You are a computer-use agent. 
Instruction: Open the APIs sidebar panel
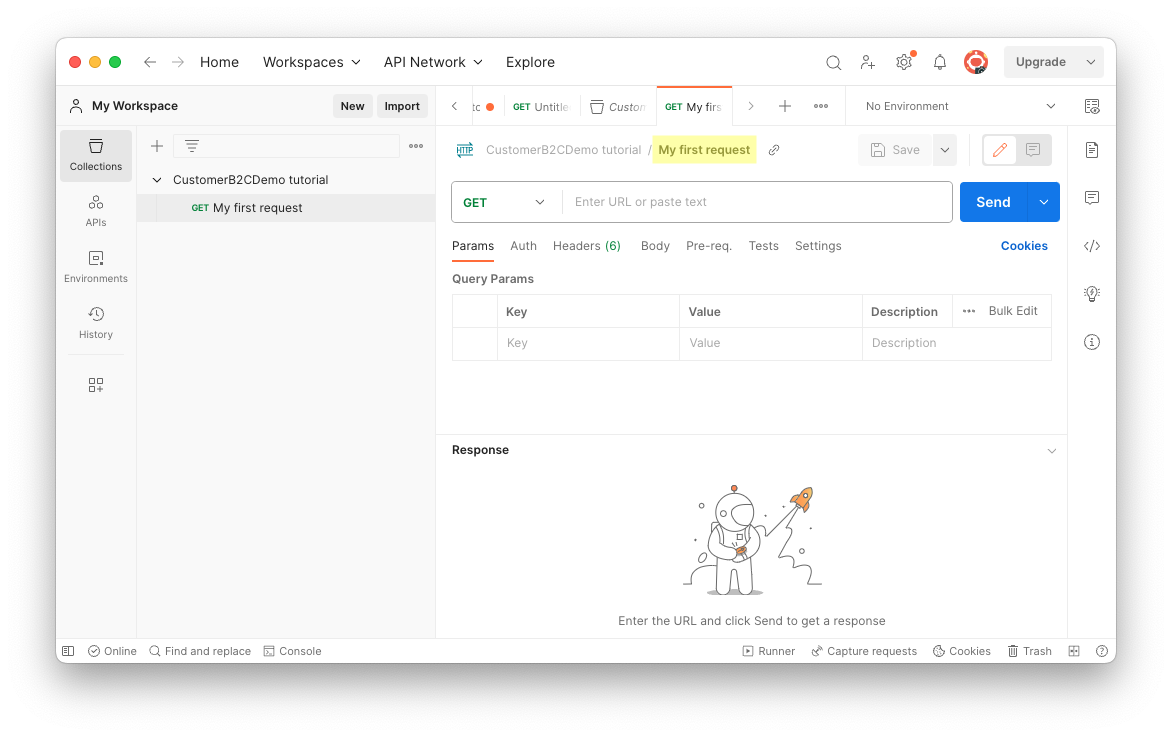96,212
